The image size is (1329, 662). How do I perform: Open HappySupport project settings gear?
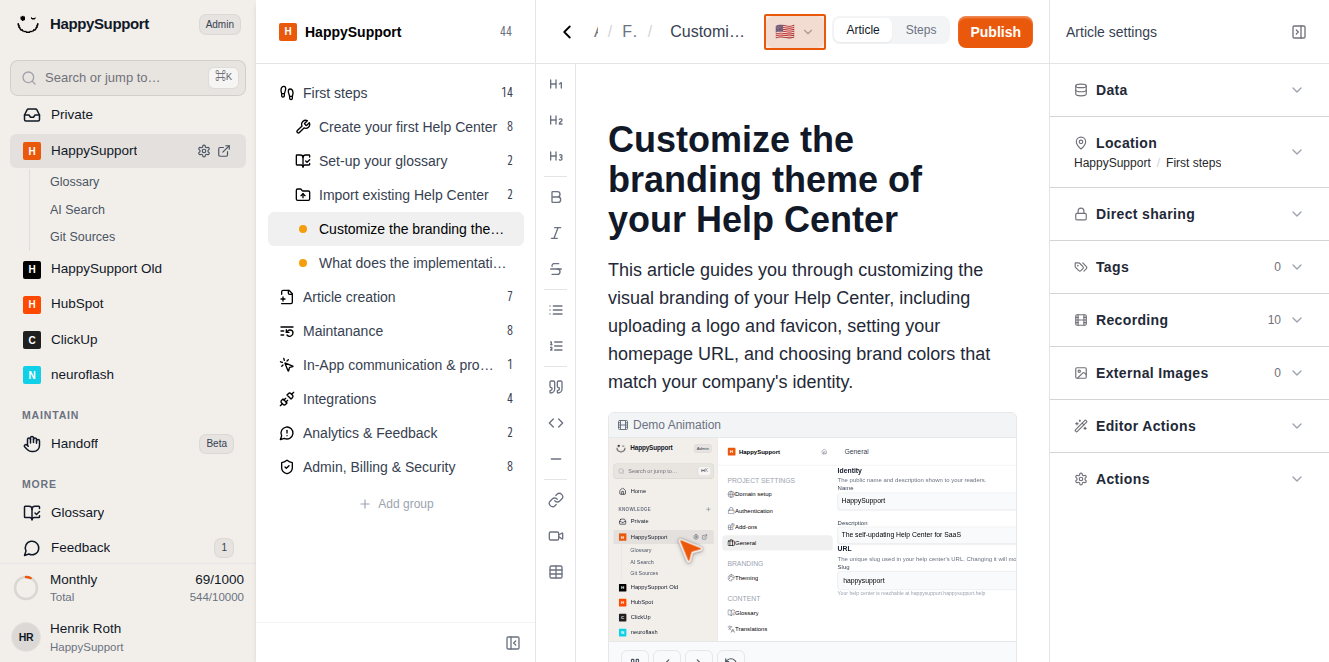point(204,151)
